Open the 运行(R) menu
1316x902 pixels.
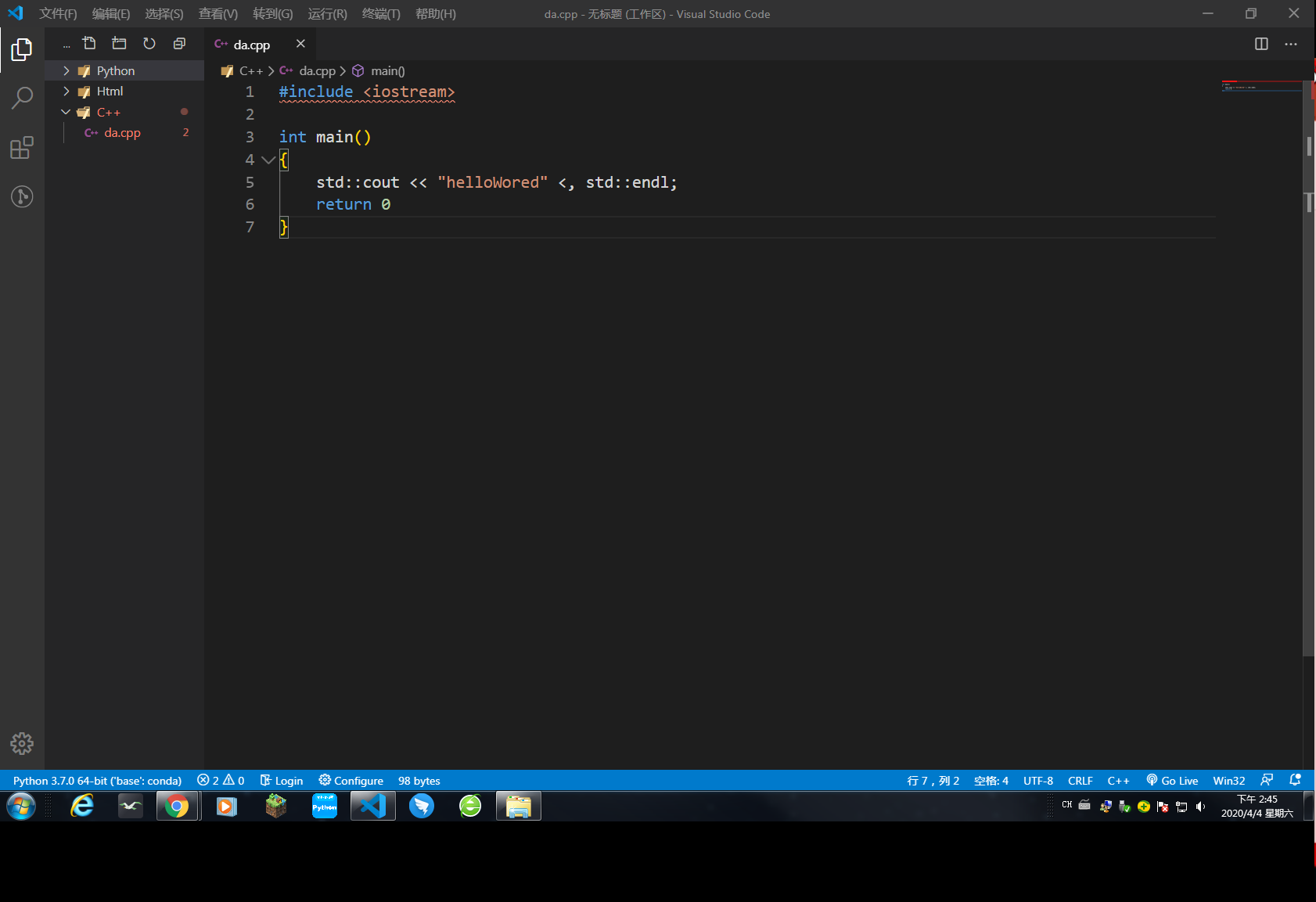point(328,14)
